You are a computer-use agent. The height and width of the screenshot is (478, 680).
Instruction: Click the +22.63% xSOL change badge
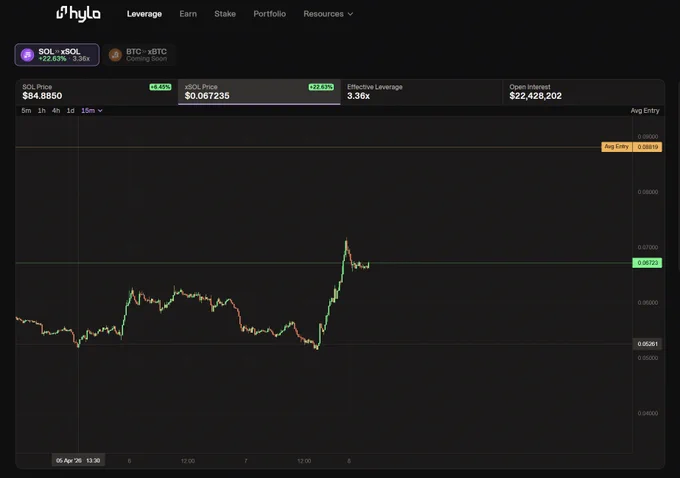pyautogui.click(x=321, y=87)
